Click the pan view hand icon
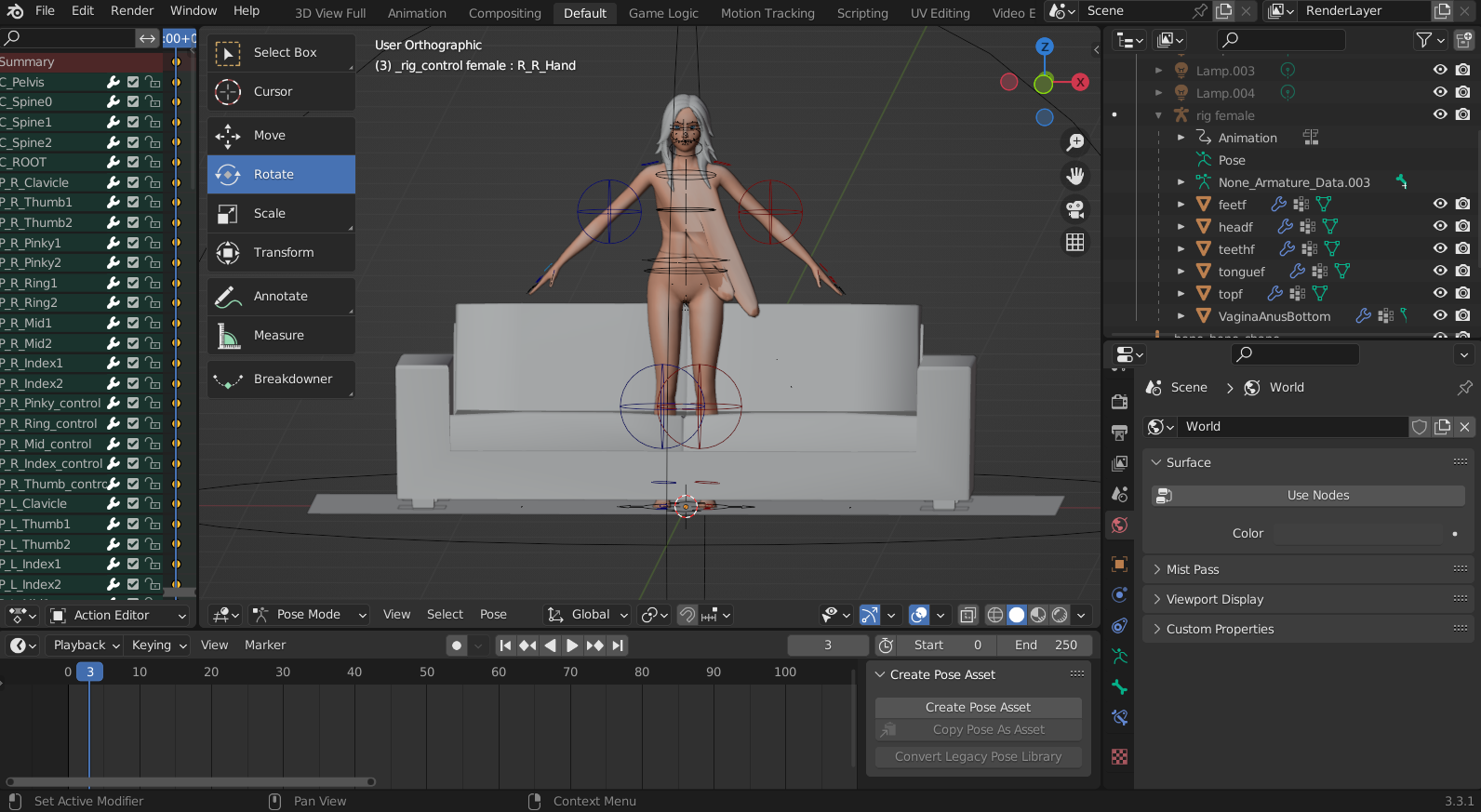Screen dimensions: 1481x812 (1075, 176)
